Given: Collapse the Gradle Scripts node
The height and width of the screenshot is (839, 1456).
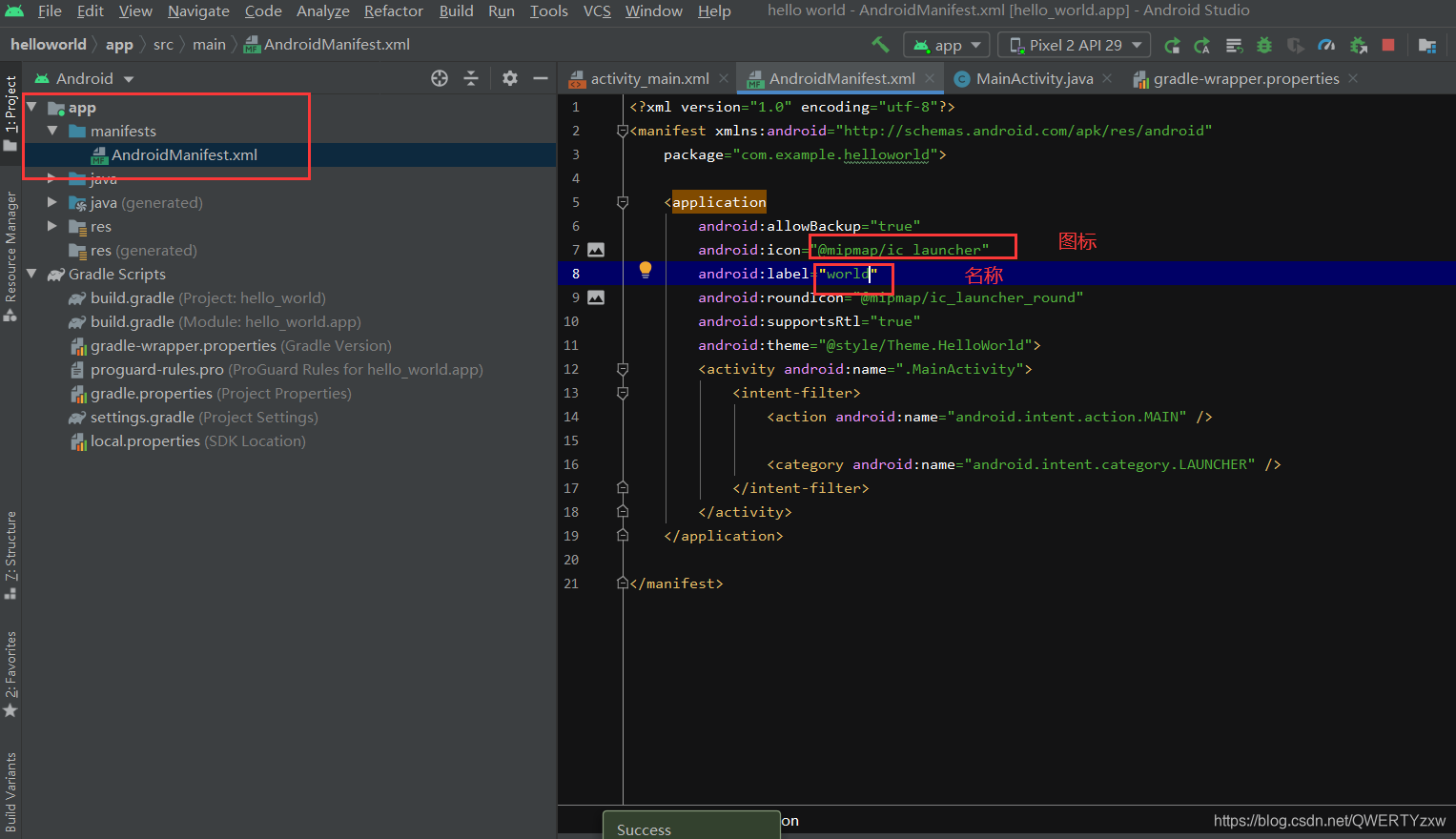Looking at the screenshot, I should tap(31, 274).
